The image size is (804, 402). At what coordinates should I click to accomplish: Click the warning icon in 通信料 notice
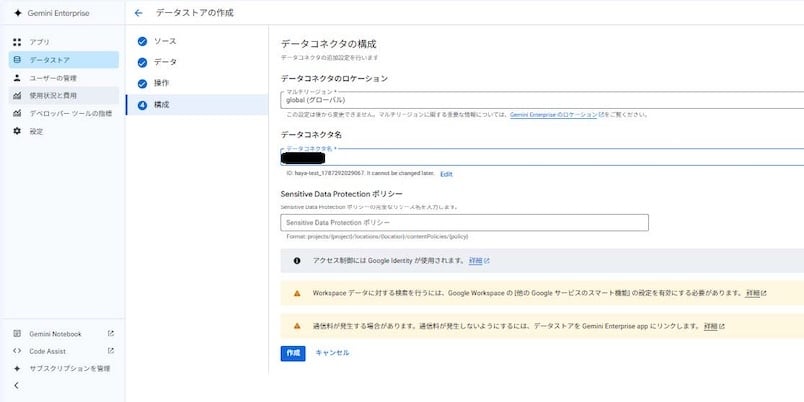[297, 326]
